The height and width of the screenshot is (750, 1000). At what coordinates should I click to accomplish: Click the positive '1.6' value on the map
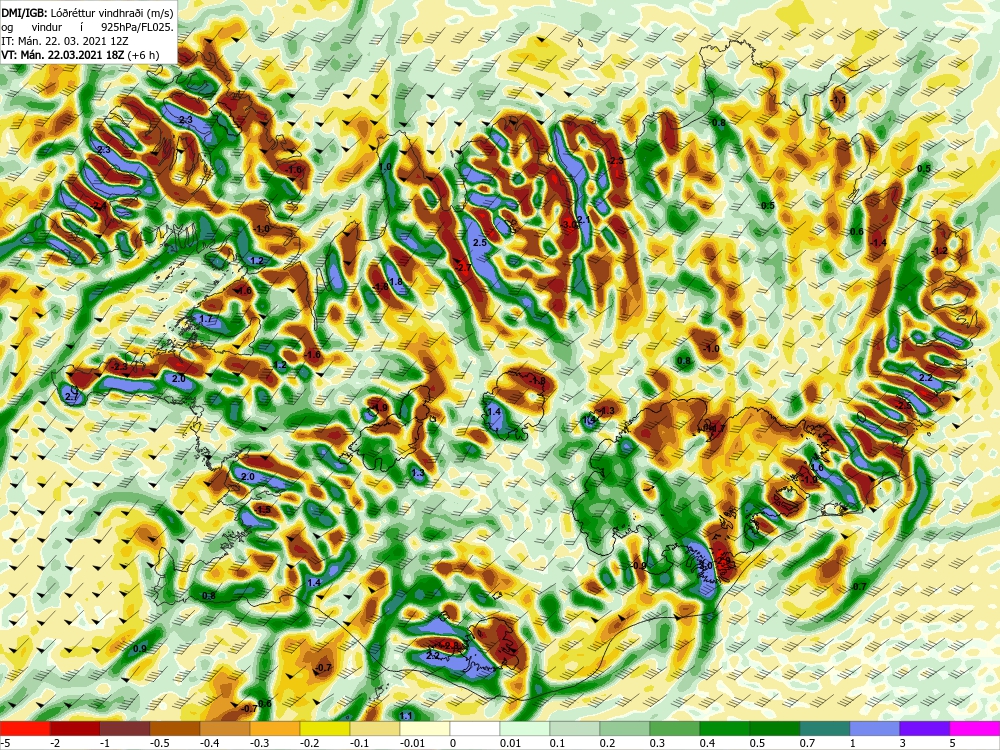coord(817,467)
